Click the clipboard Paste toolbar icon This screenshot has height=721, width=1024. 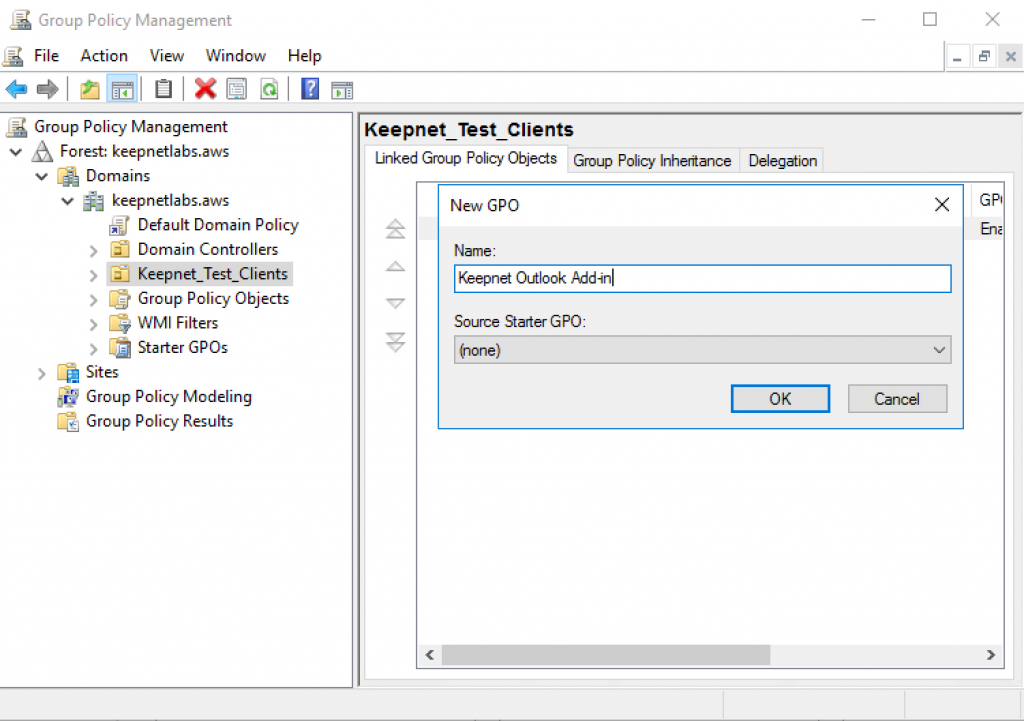(163, 89)
